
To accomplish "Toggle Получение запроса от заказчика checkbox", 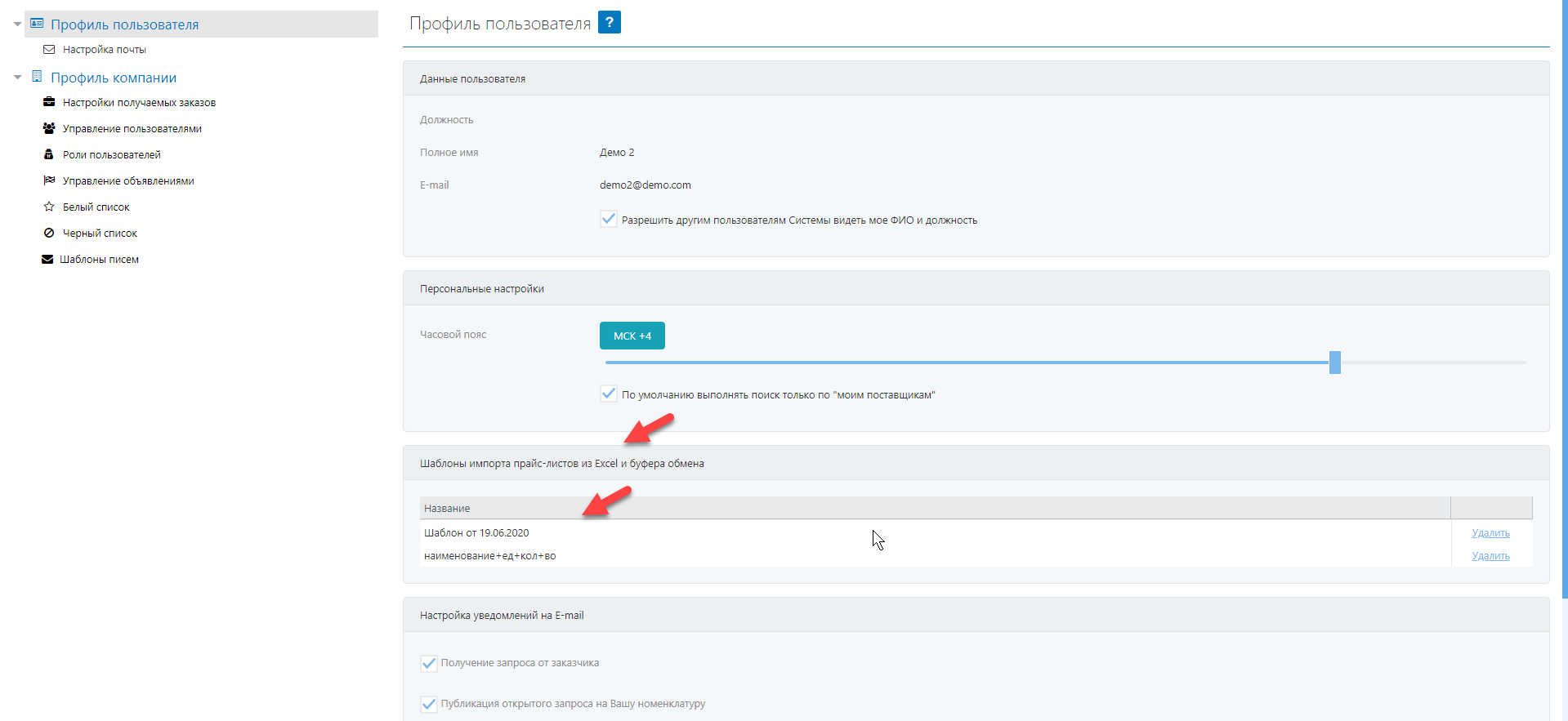I will [x=429, y=663].
